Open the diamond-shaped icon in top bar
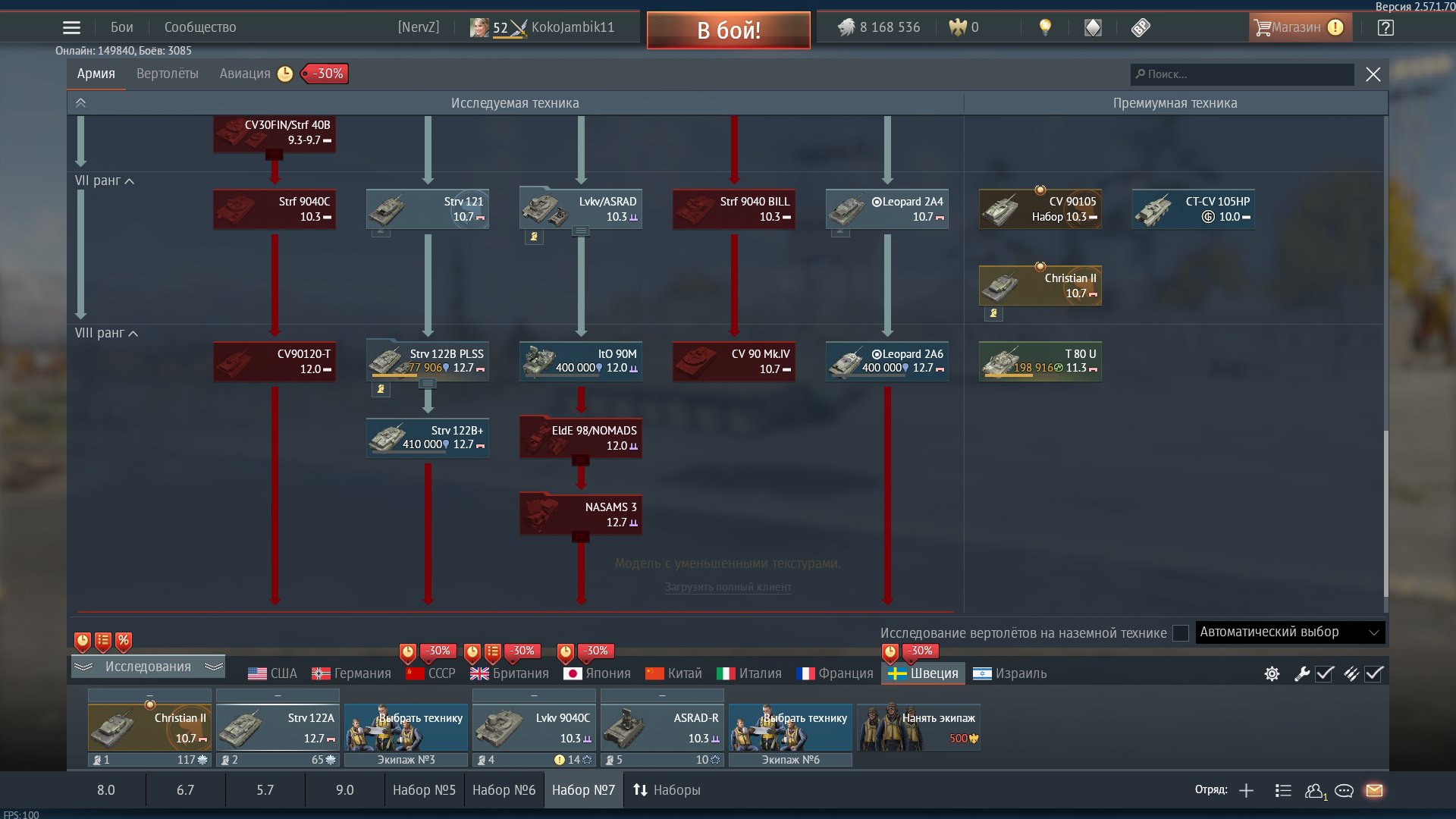Image resolution: width=1456 pixels, height=819 pixels. (x=1093, y=27)
